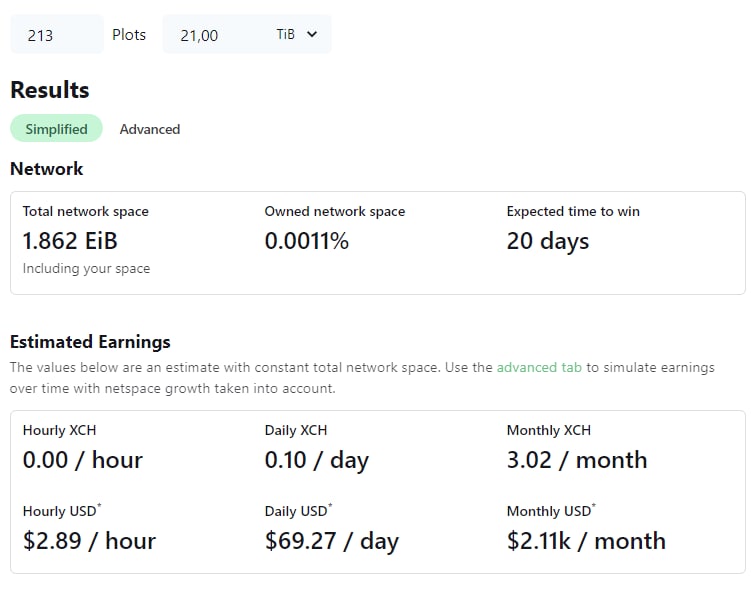753x596 pixels.
Task: Click the plots count input field
Action: point(57,34)
